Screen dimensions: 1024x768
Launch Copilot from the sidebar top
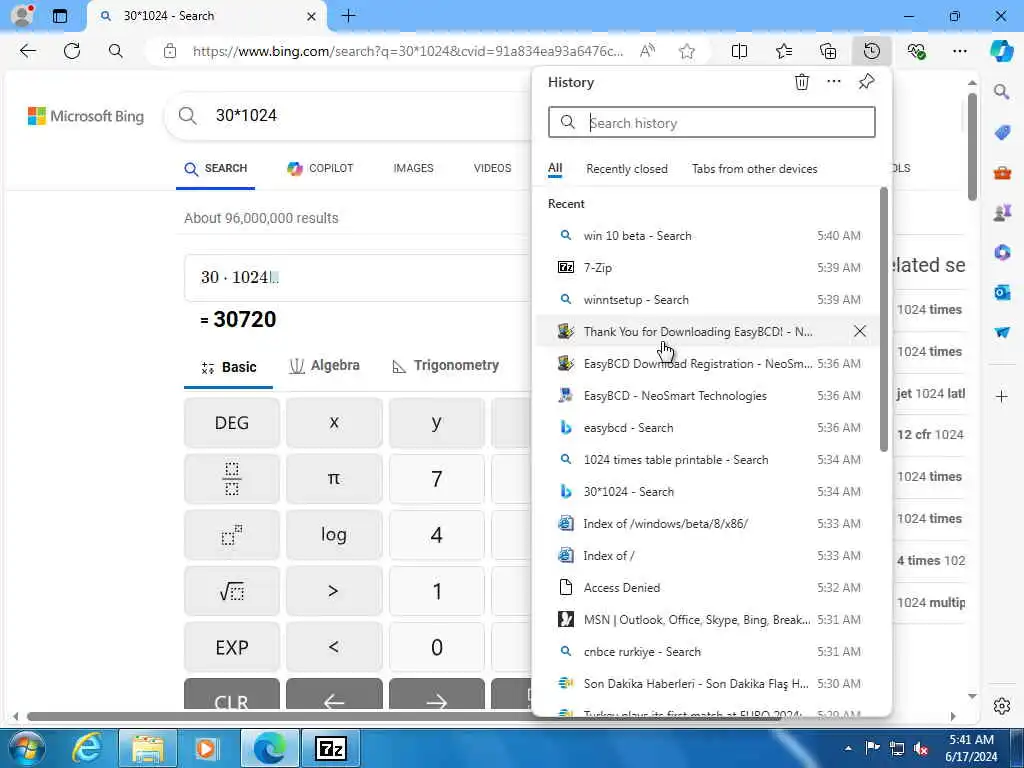(x=1002, y=51)
